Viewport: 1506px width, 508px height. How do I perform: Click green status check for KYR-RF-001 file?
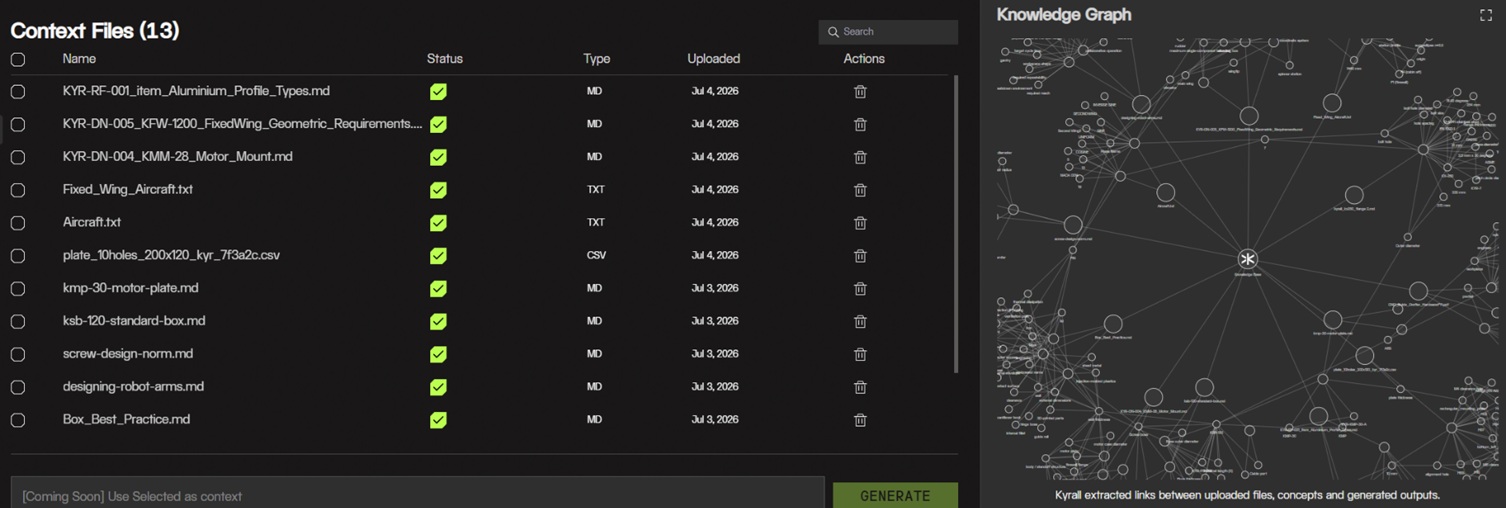point(438,91)
